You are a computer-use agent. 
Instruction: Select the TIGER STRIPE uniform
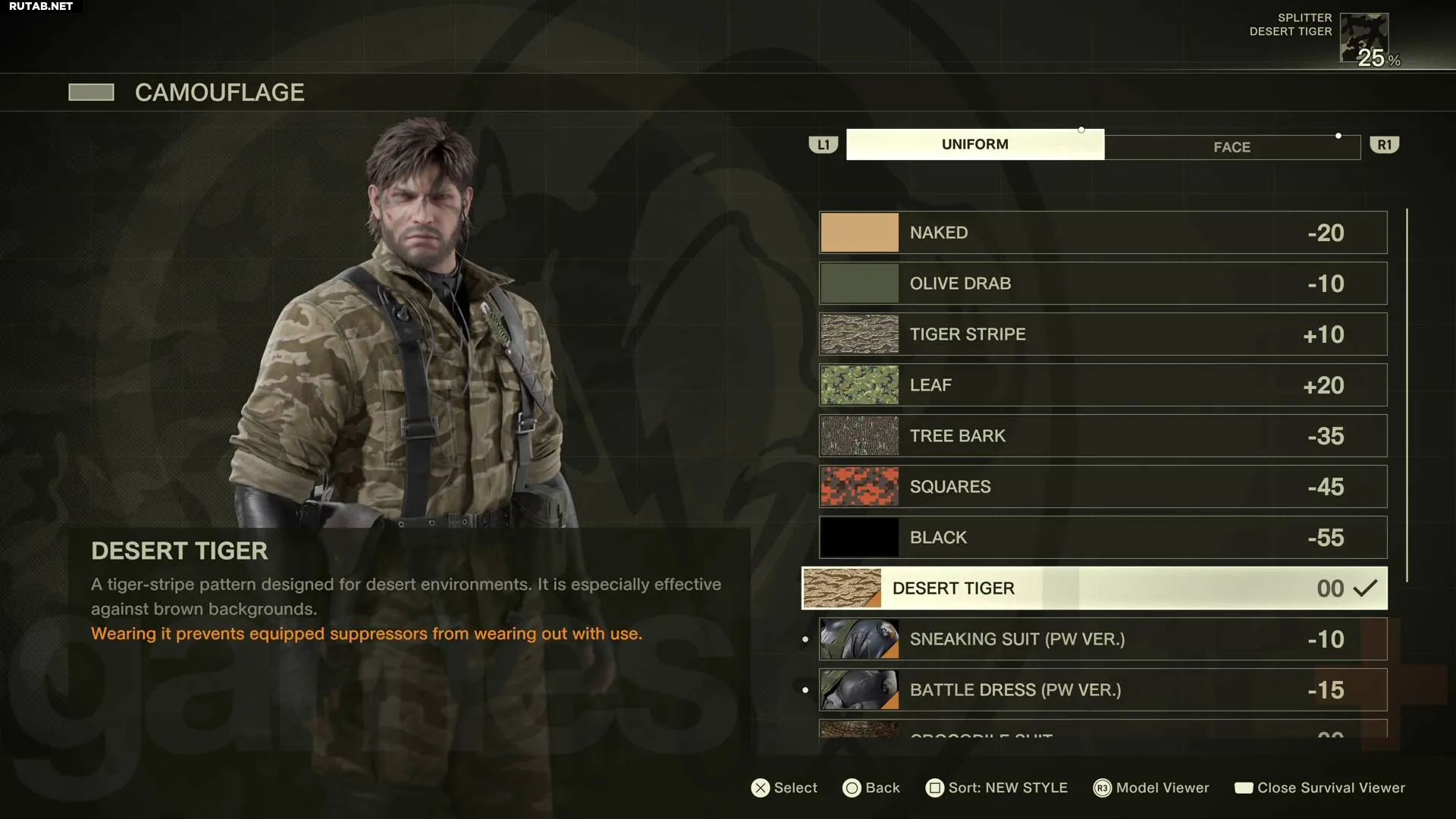pyautogui.click(x=1103, y=334)
